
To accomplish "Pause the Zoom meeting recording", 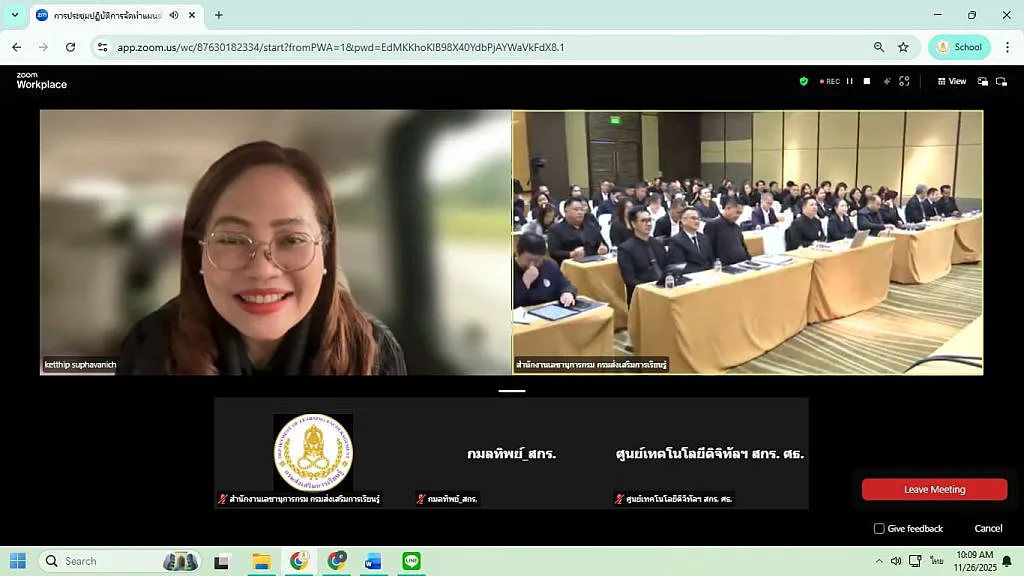I will click(x=850, y=81).
